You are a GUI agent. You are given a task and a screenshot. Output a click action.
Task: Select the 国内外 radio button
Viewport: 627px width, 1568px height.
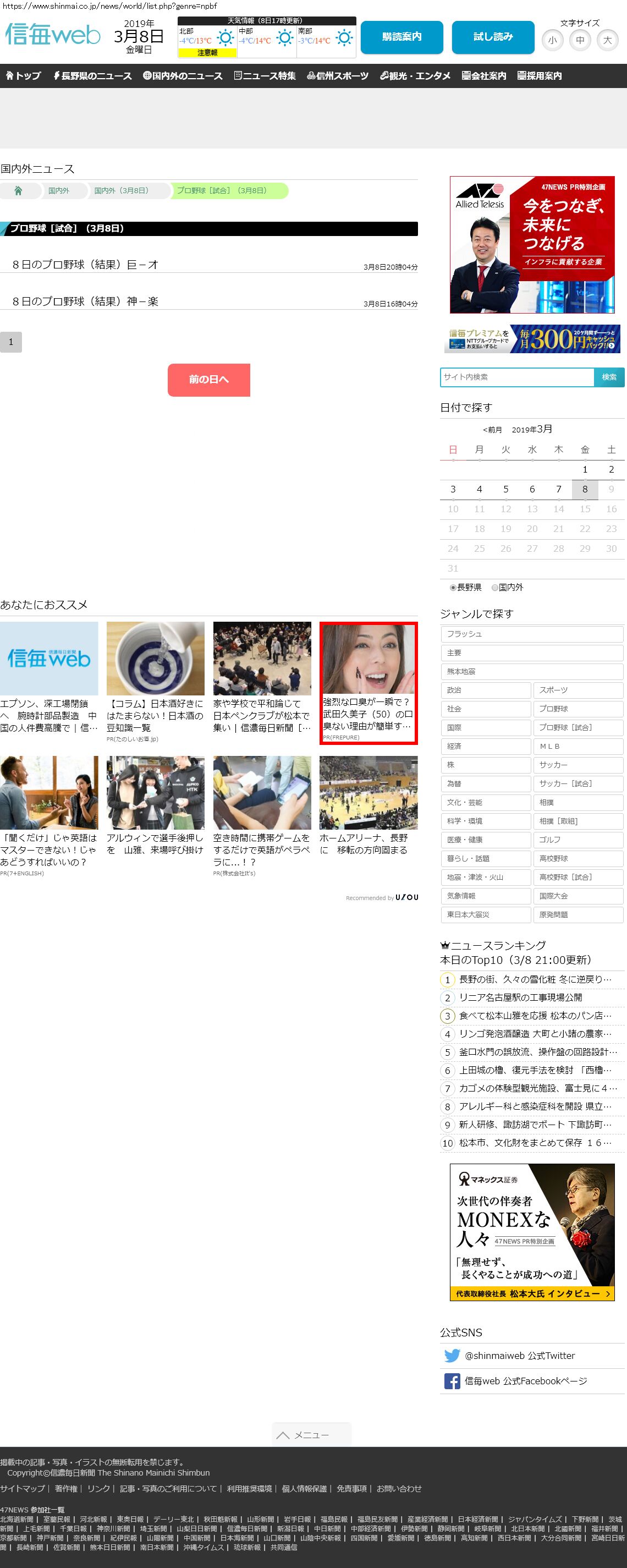495,588
